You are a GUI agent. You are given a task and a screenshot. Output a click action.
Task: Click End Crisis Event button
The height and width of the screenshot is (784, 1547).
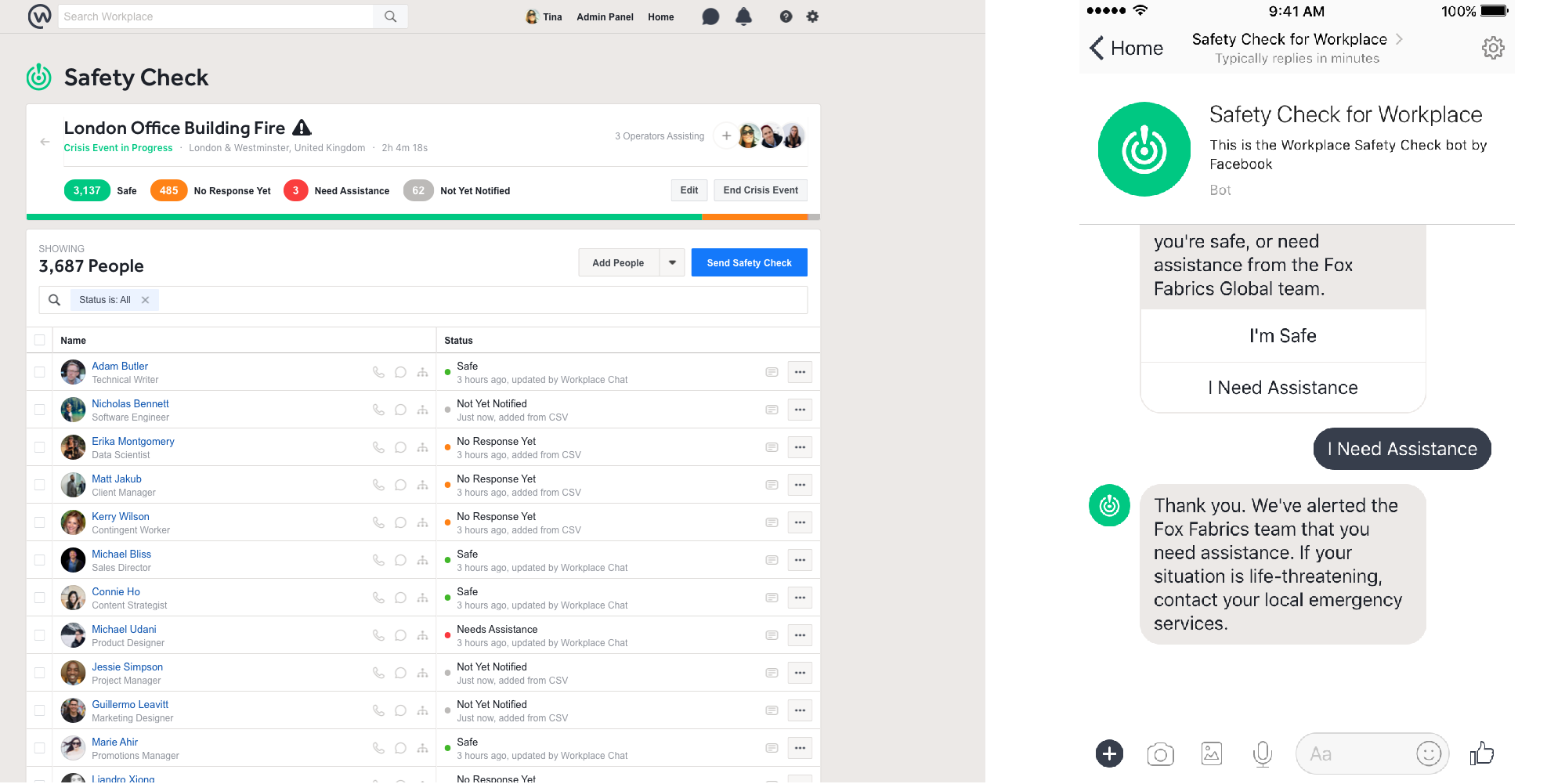761,190
